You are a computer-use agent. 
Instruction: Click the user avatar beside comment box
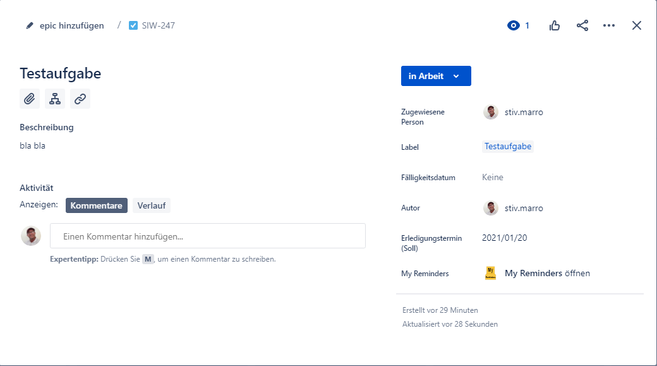coord(31,236)
